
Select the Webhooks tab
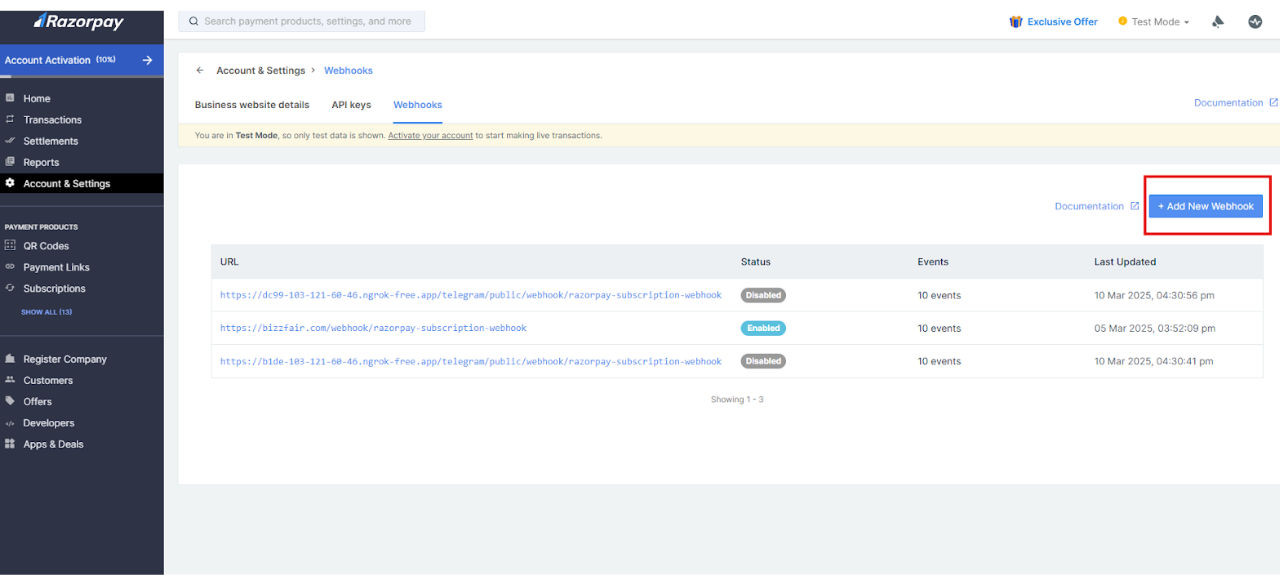pyautogui.click(x=417, y=105)
